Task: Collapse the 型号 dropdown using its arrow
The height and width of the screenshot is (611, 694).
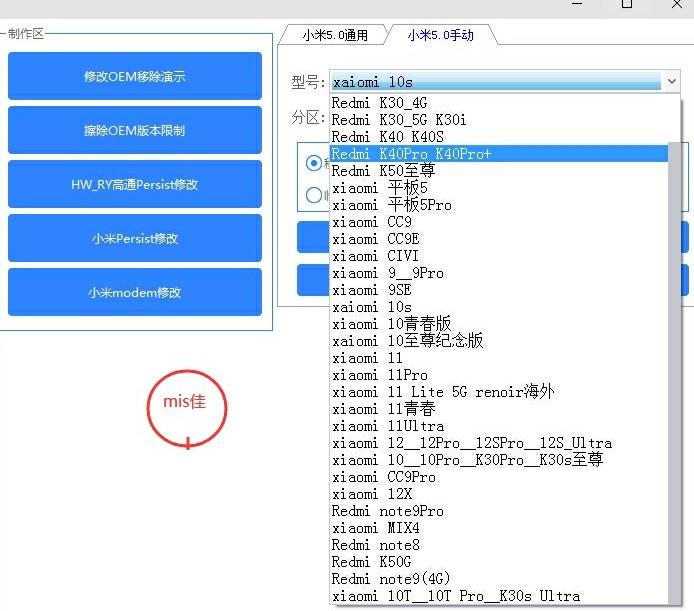Action: click(x=671, y=81)
